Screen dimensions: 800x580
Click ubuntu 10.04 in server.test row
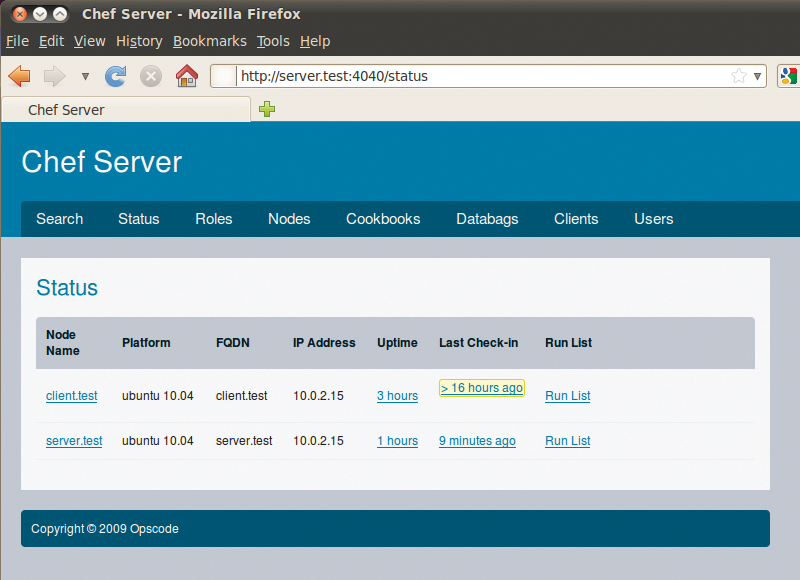(158, 441)
